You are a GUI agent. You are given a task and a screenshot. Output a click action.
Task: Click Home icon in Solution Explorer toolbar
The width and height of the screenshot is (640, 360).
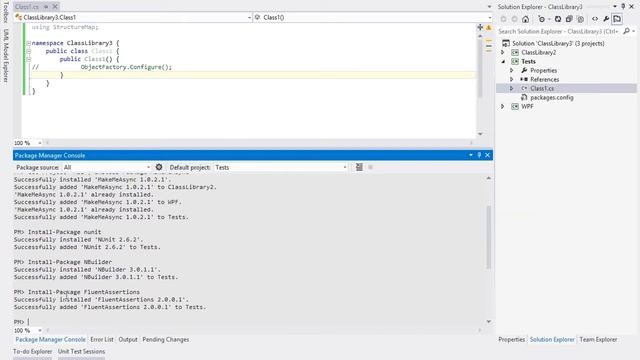tap(525, 19)
